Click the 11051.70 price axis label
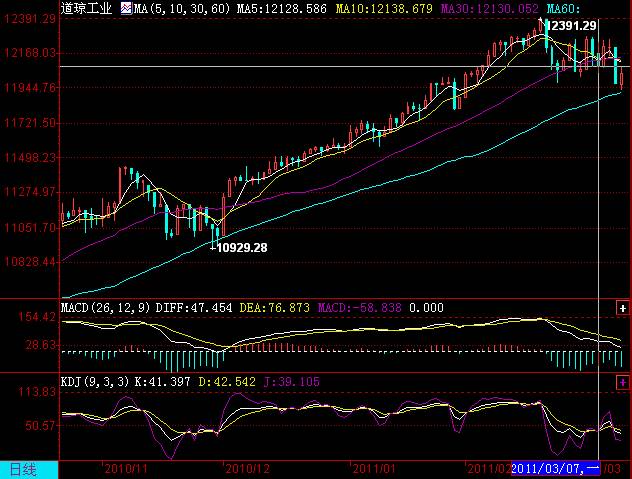The width and height of the screenshot is (632, 479). pyautogui.click(x=30, y=228)
